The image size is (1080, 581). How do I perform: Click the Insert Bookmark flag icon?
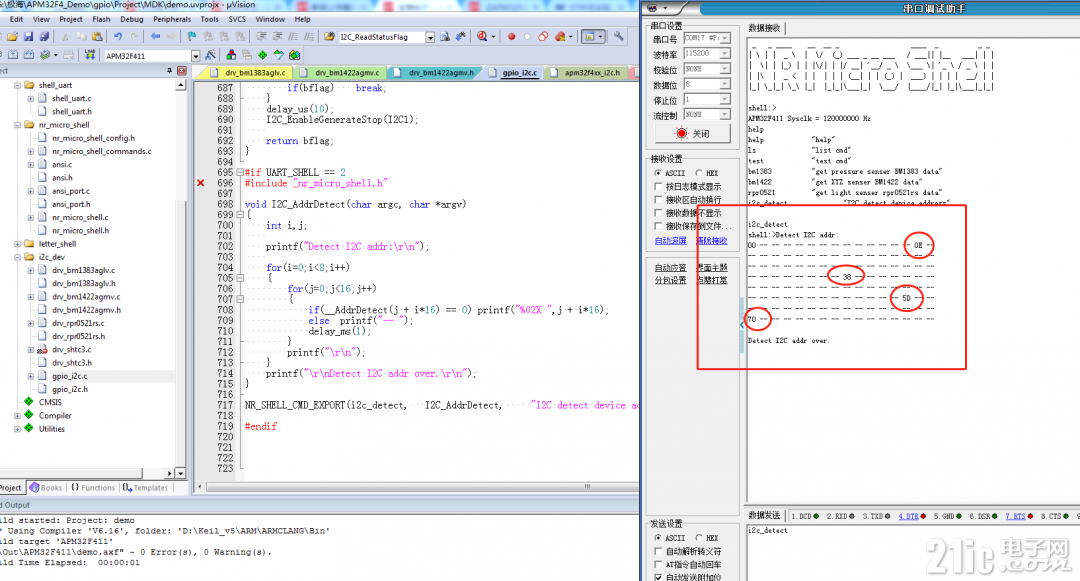(x=191, y=36)
